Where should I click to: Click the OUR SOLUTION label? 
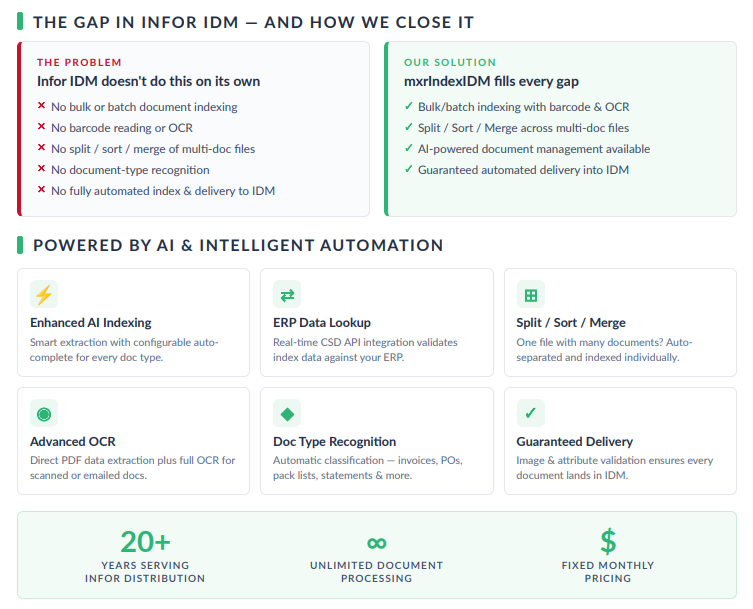tap(450, 62)
